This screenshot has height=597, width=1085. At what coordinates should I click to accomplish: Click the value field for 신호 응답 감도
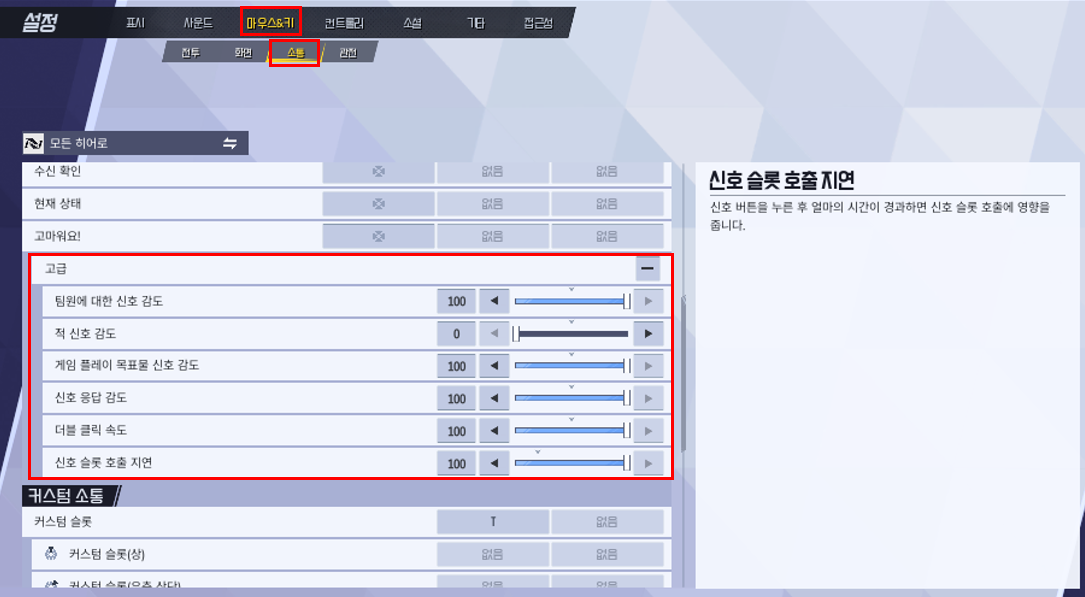(457, 398)
